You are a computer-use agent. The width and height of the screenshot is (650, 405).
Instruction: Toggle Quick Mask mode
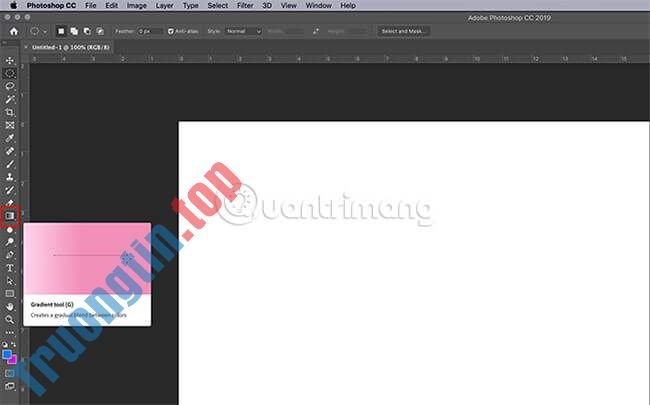pos(10,373)
